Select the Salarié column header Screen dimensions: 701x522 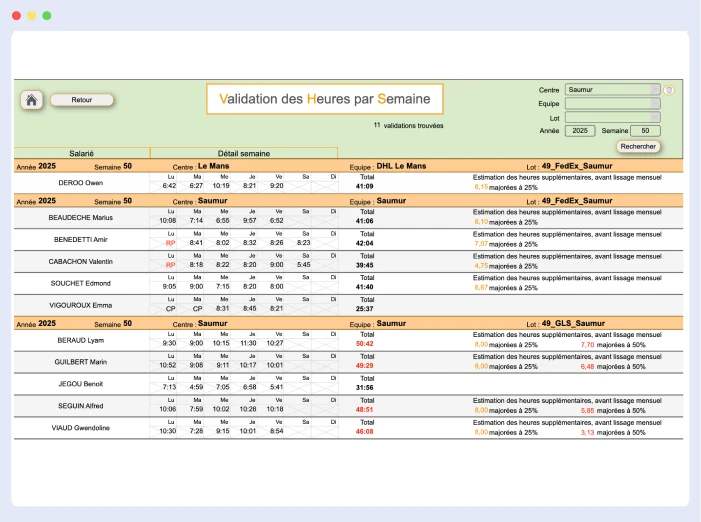click(82, 153)
